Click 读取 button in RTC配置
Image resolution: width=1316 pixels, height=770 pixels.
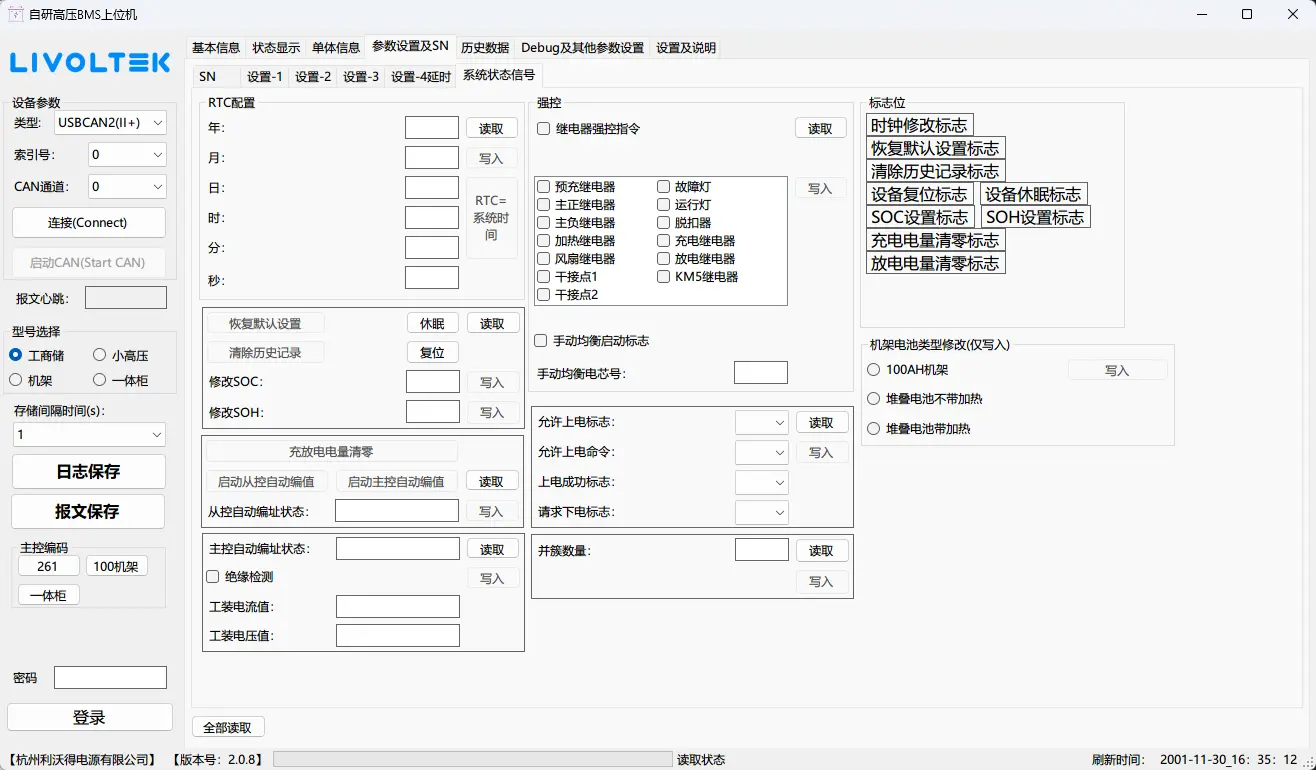click(492, 128)
